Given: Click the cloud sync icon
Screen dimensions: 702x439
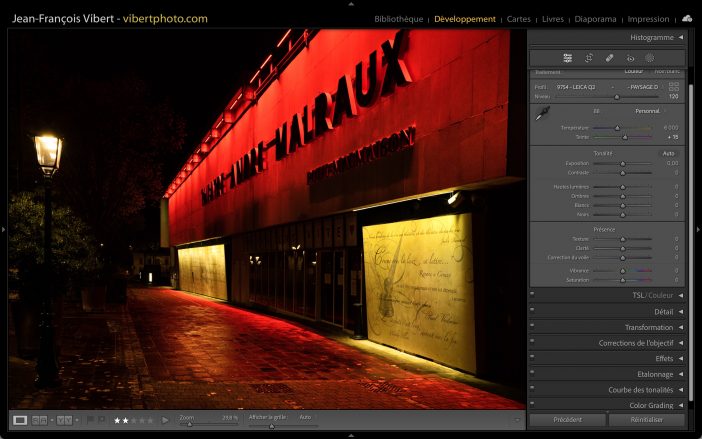Looking at the screenshot, I should coord(687,18).
